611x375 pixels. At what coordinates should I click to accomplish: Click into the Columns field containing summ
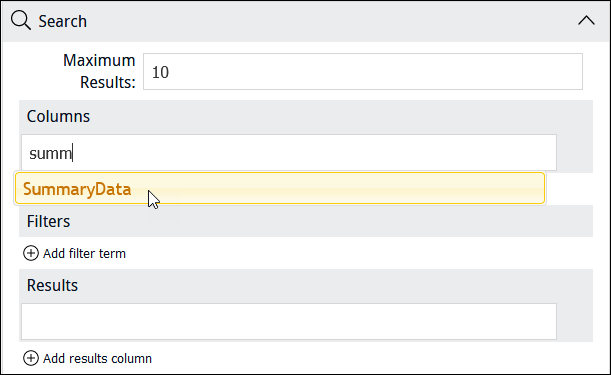[x=289, y=152]
